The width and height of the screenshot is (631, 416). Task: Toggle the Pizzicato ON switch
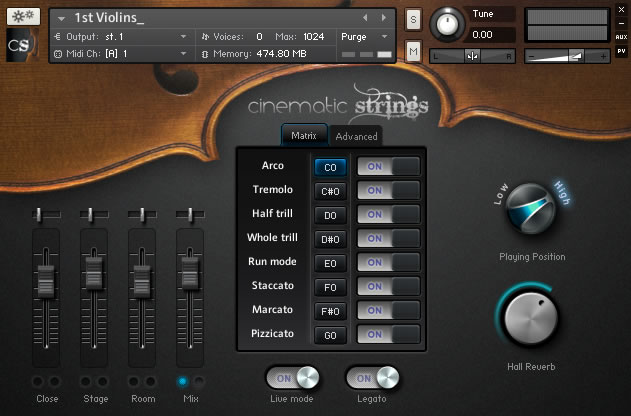(388, 334)
